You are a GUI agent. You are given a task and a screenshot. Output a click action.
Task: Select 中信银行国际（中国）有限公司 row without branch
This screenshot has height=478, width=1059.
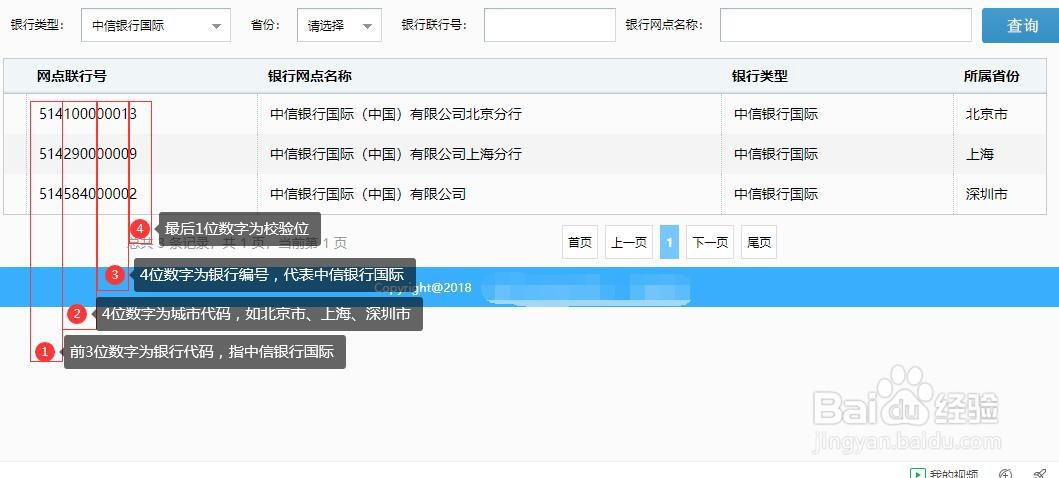(x=368, y=194)
